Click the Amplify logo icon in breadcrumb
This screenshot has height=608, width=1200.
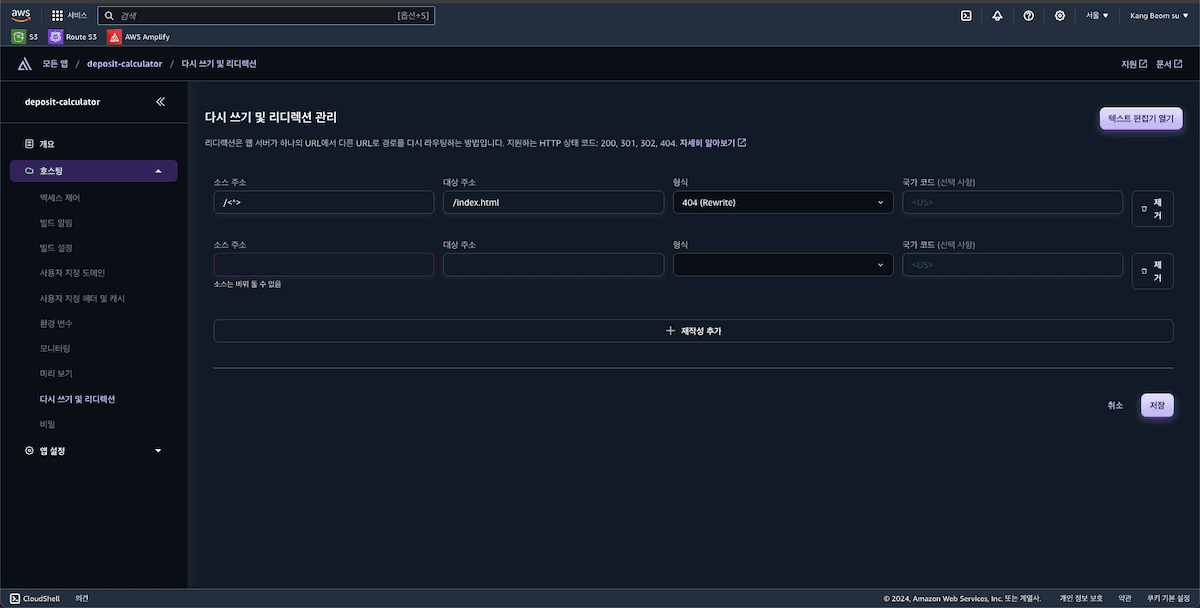click(24, 64)
